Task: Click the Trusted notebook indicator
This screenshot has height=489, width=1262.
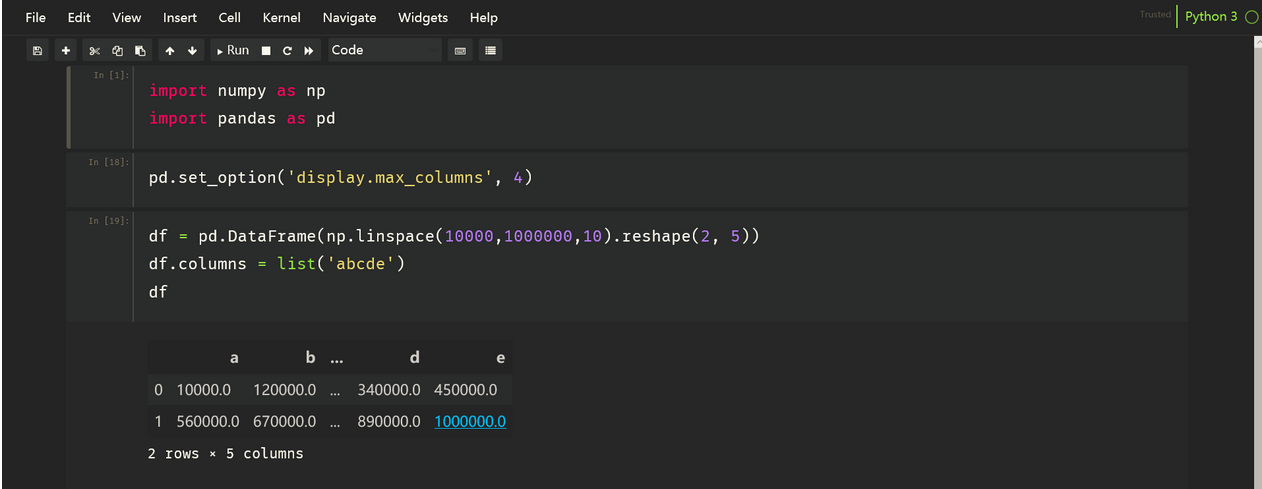Action: 1155,15
